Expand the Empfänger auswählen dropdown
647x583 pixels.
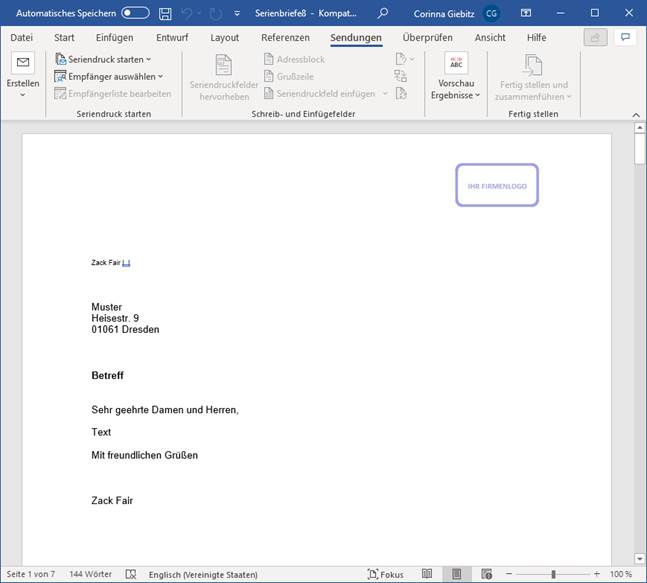(109, 76)
